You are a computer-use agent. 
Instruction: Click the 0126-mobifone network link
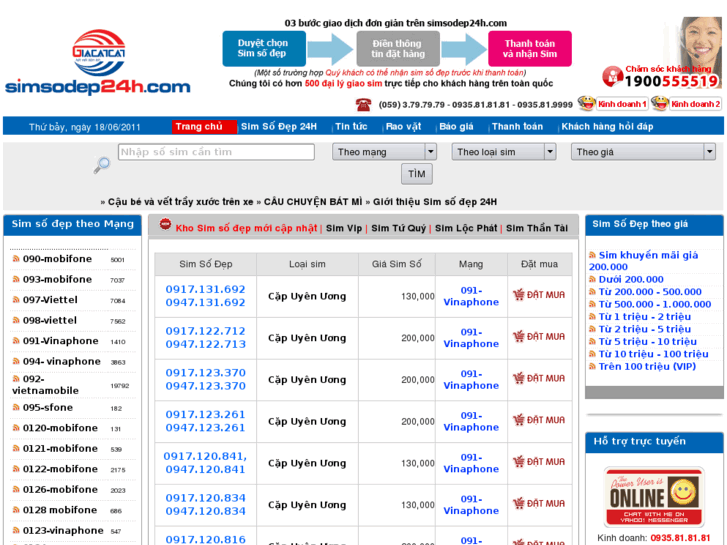(60, 489)
